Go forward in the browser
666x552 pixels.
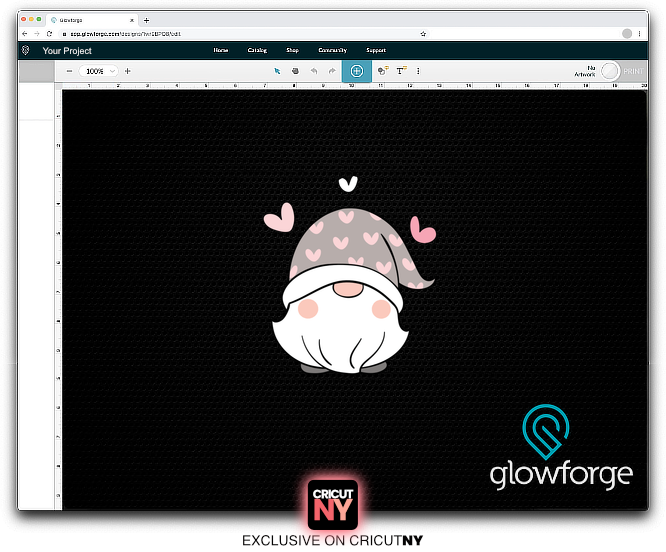click(37, 34)
